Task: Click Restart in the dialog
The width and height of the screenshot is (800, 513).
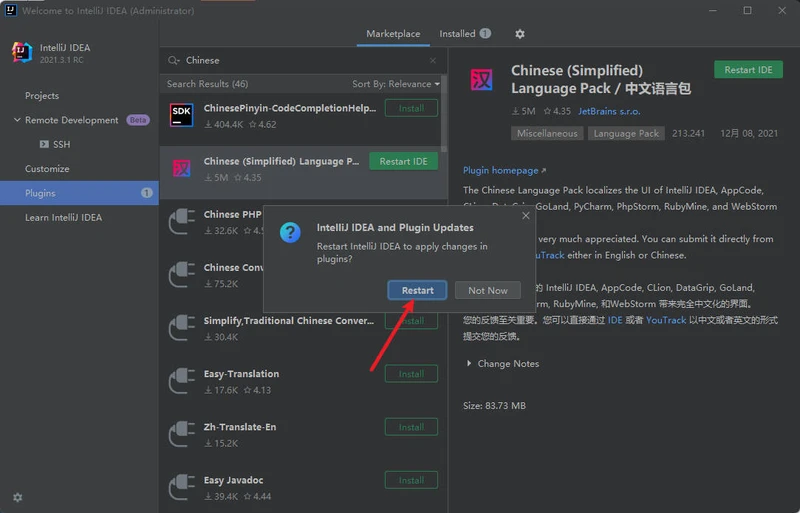Action: (417, 290)
